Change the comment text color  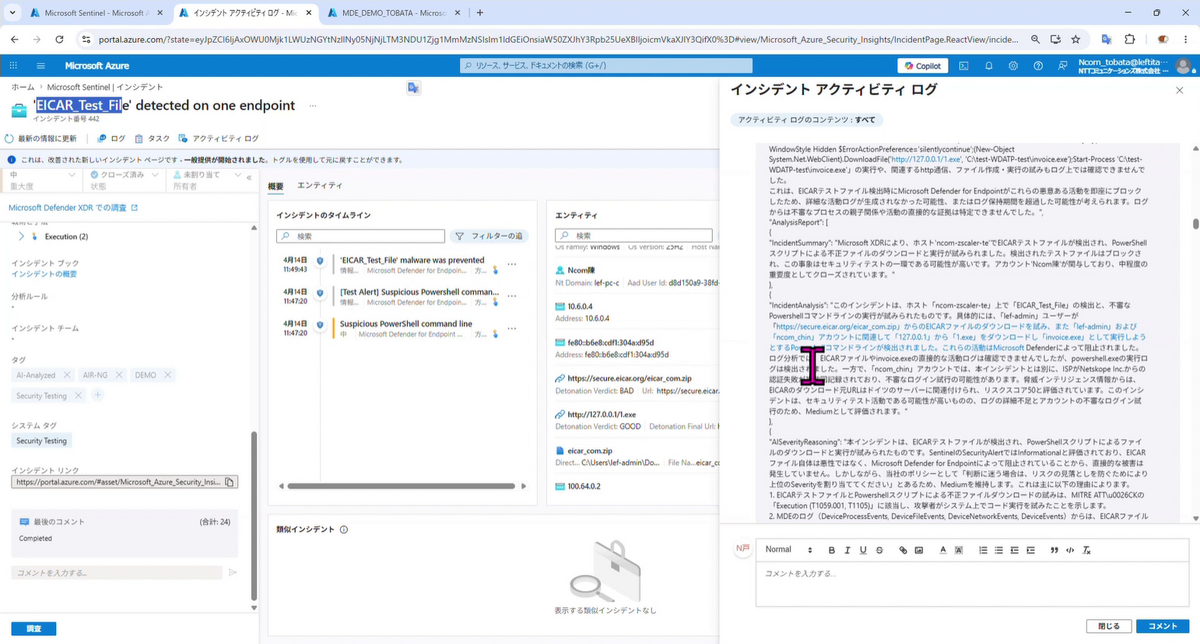(x=942, y=550)
